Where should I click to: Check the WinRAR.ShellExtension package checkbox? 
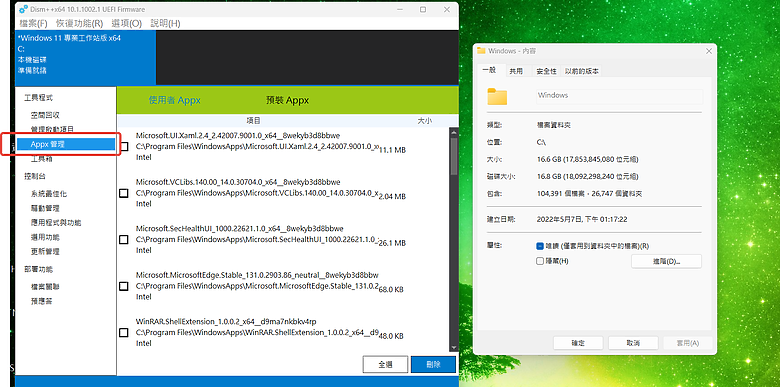pos(124,332)
